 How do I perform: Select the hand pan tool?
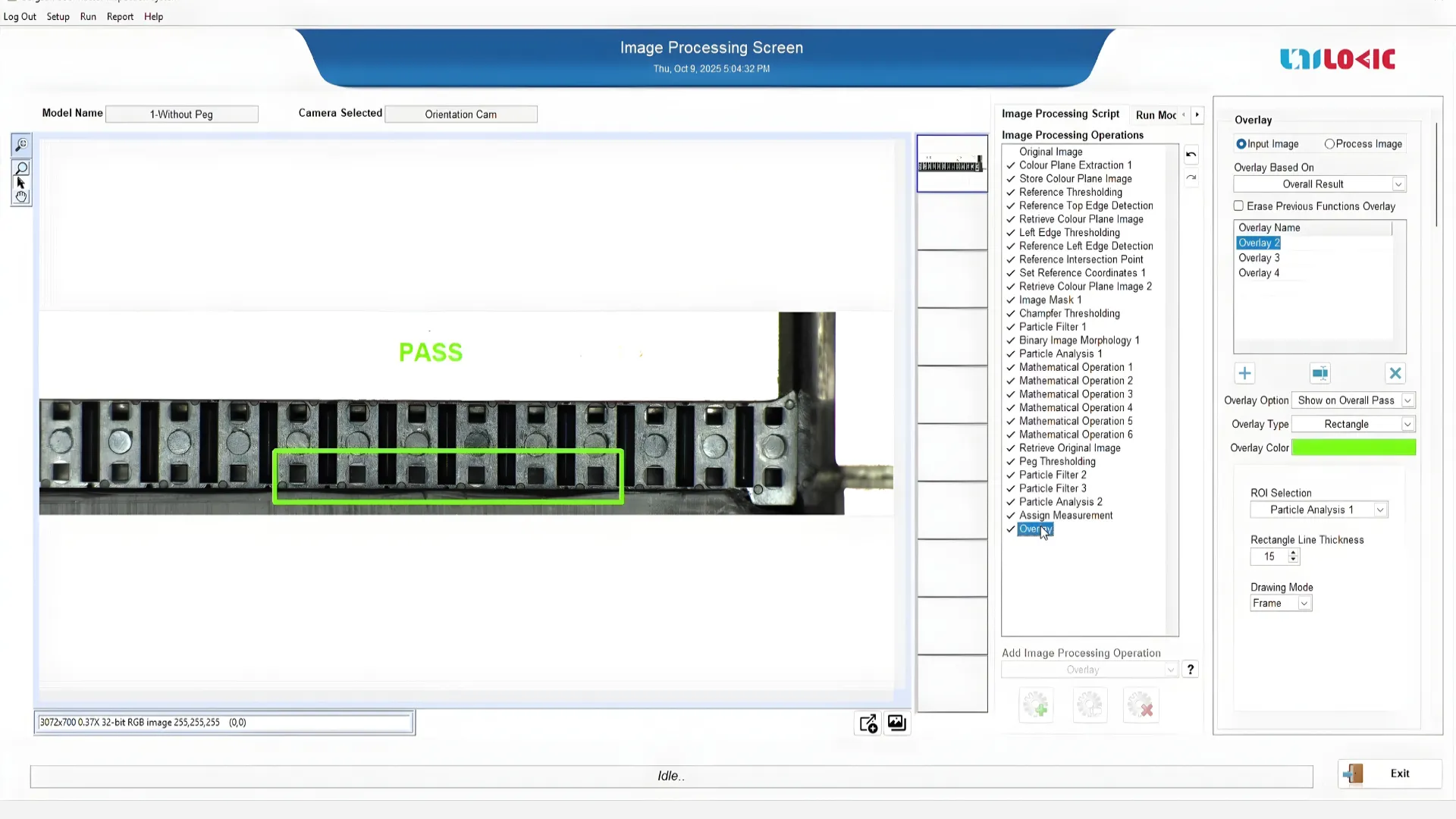pos(21,197)
